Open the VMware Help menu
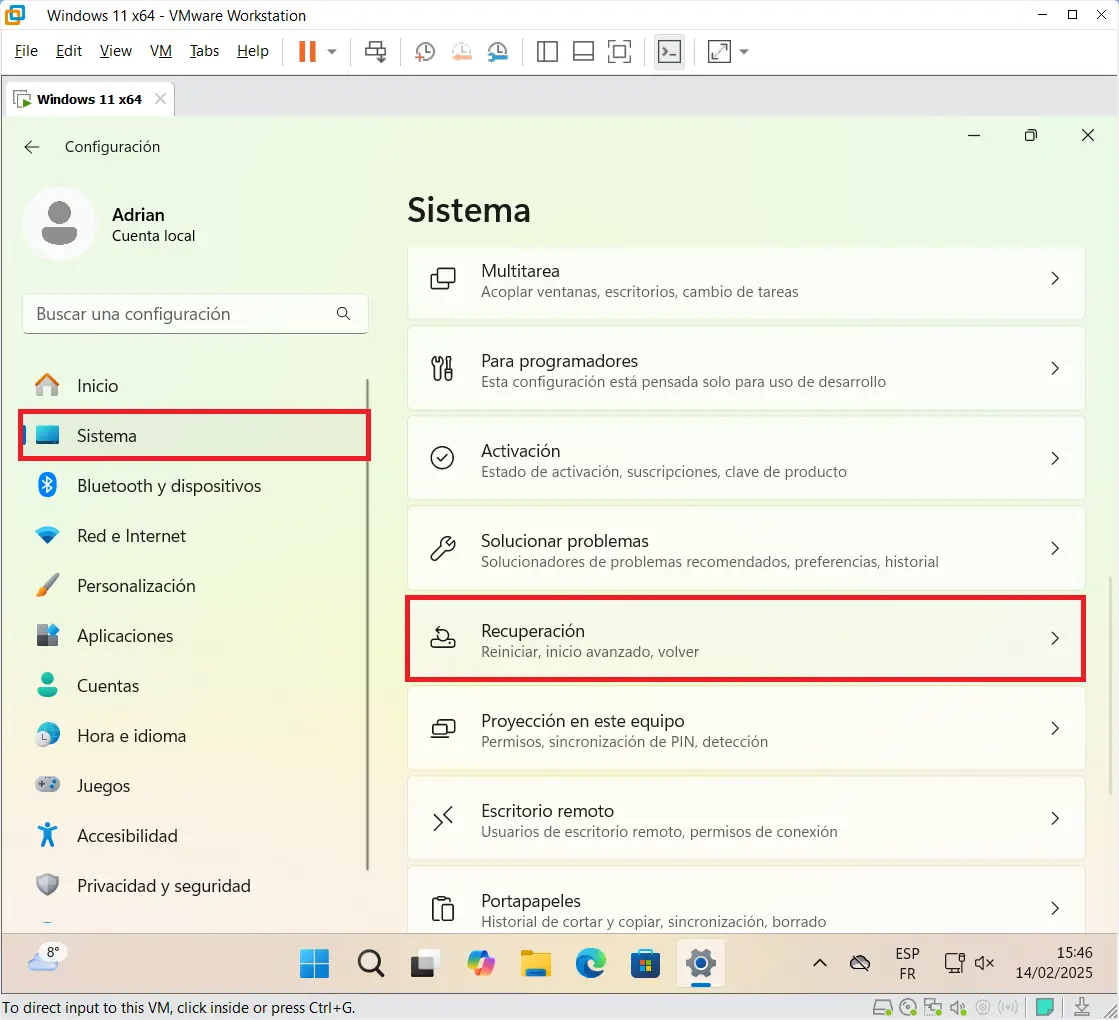 [x=253, y=51]
